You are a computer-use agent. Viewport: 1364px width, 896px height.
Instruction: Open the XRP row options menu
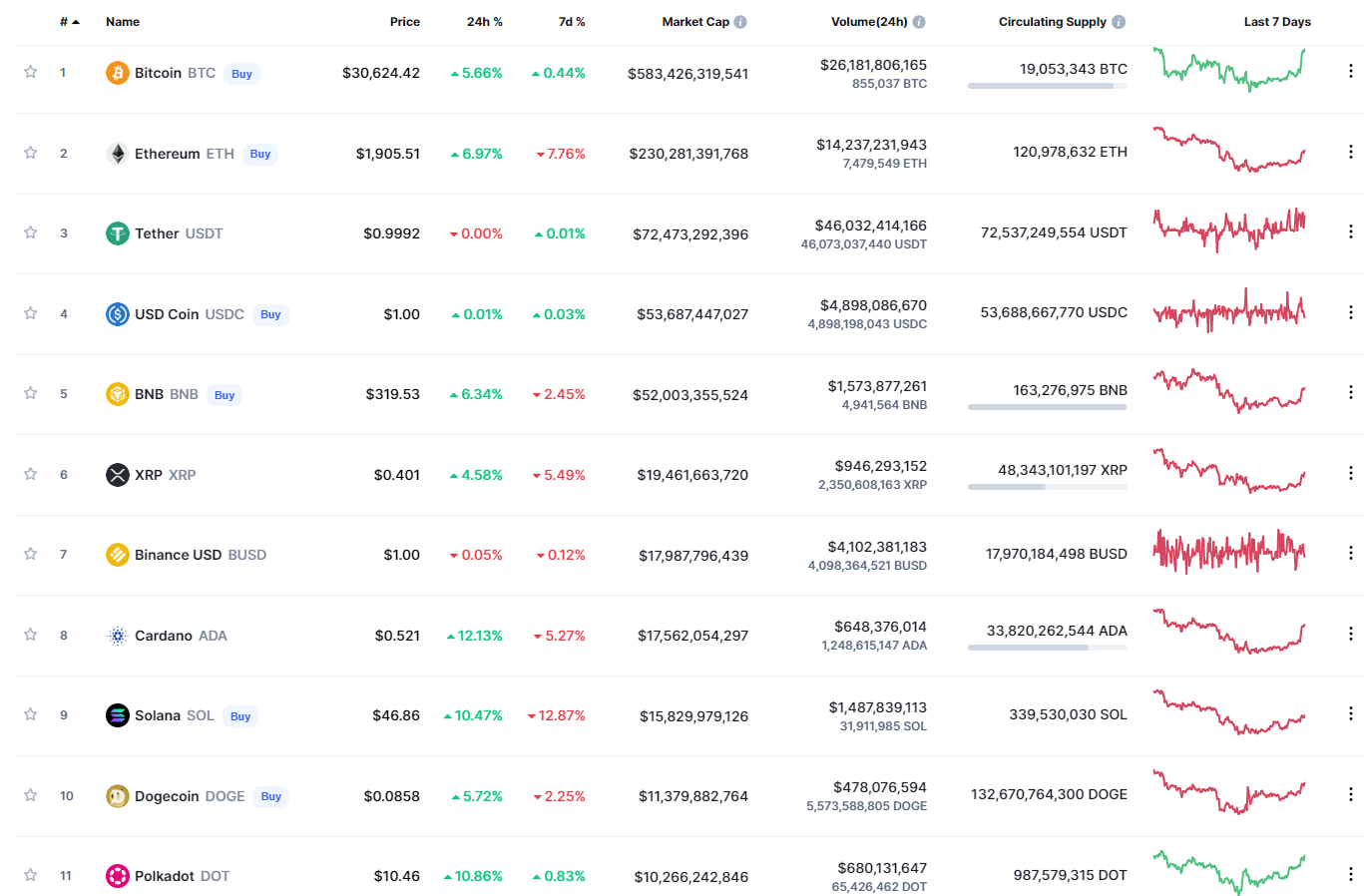[1351, 473]
